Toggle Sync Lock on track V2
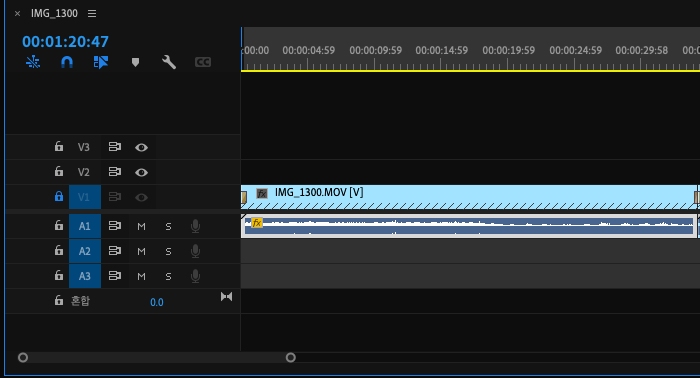The height and width of the screenshot is (378, 700). coord(115,172)
